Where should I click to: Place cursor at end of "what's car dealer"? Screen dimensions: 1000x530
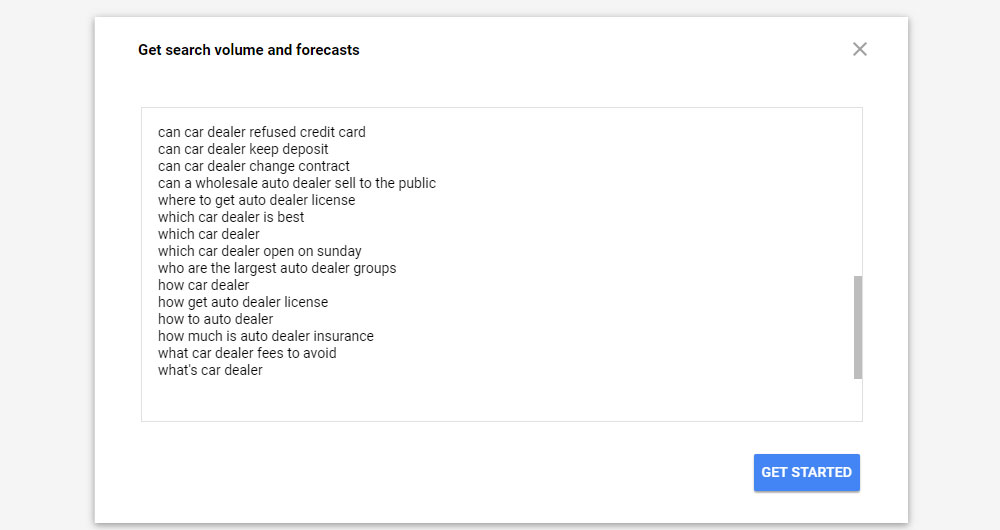pos(264,370)
